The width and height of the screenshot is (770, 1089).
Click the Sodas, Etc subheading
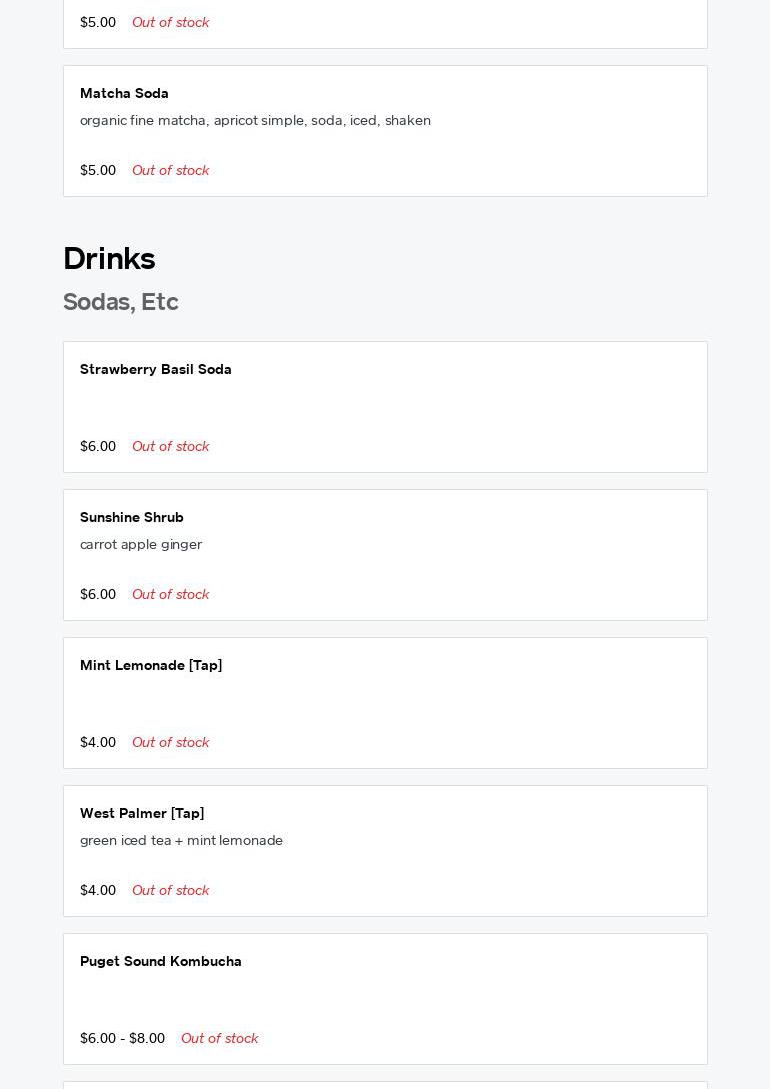click(120, 302)
